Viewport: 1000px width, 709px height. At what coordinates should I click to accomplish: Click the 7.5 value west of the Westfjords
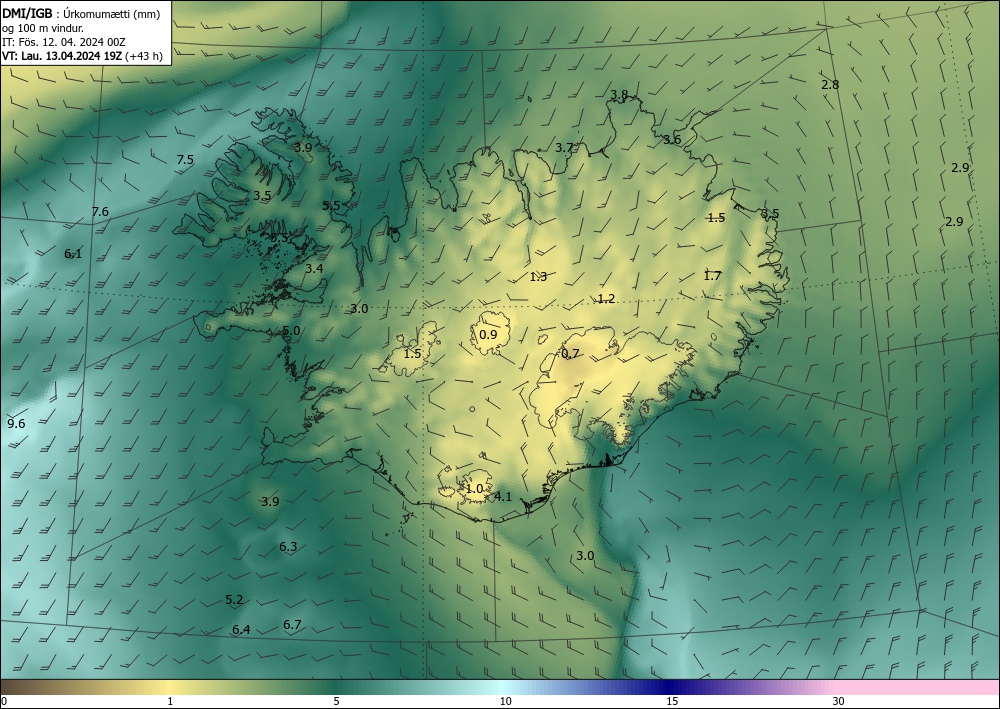(x=185, y=159)
